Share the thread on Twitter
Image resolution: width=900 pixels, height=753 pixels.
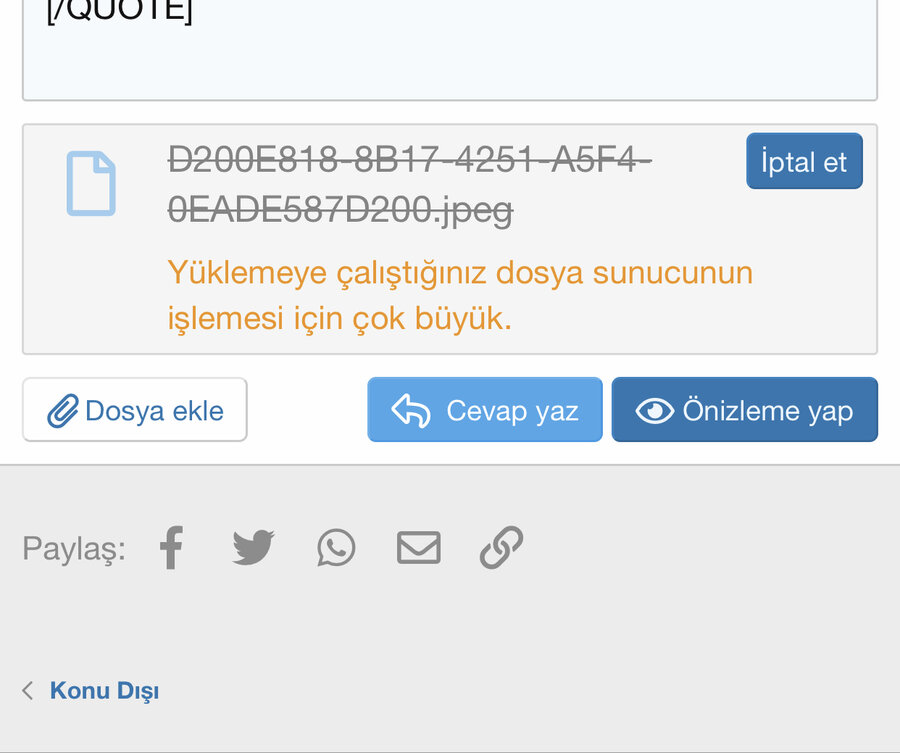(254, 548)
